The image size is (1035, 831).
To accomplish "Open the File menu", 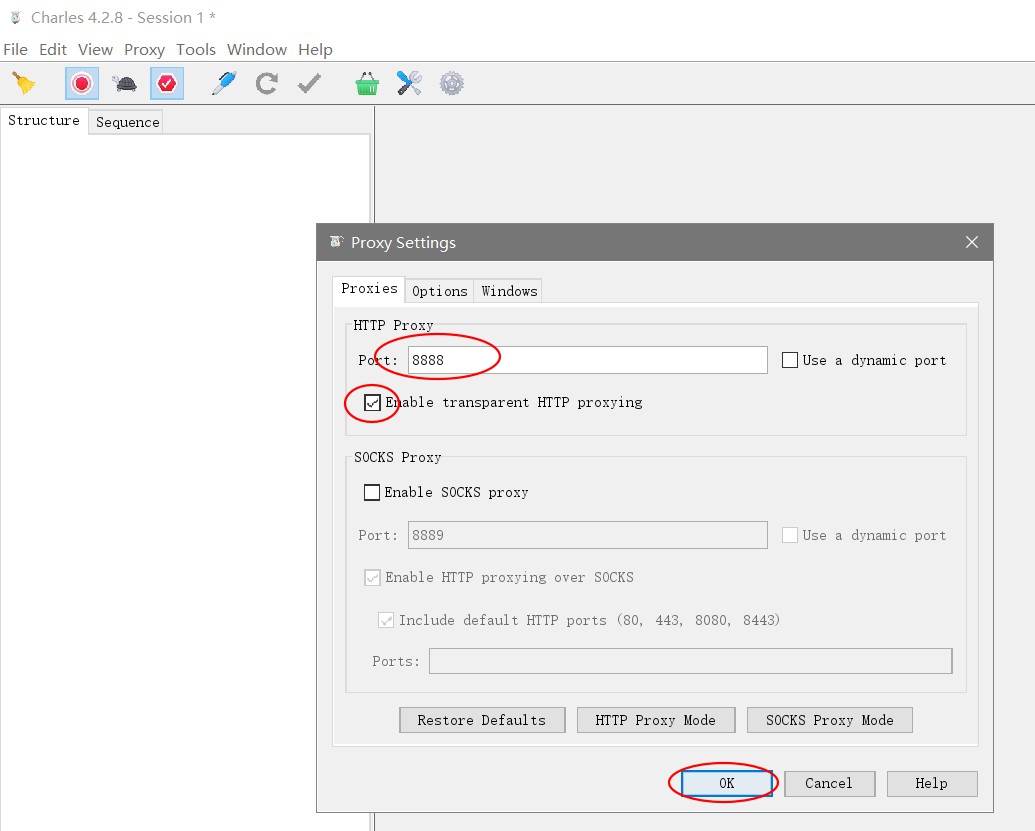I will (x=15, y=50).
